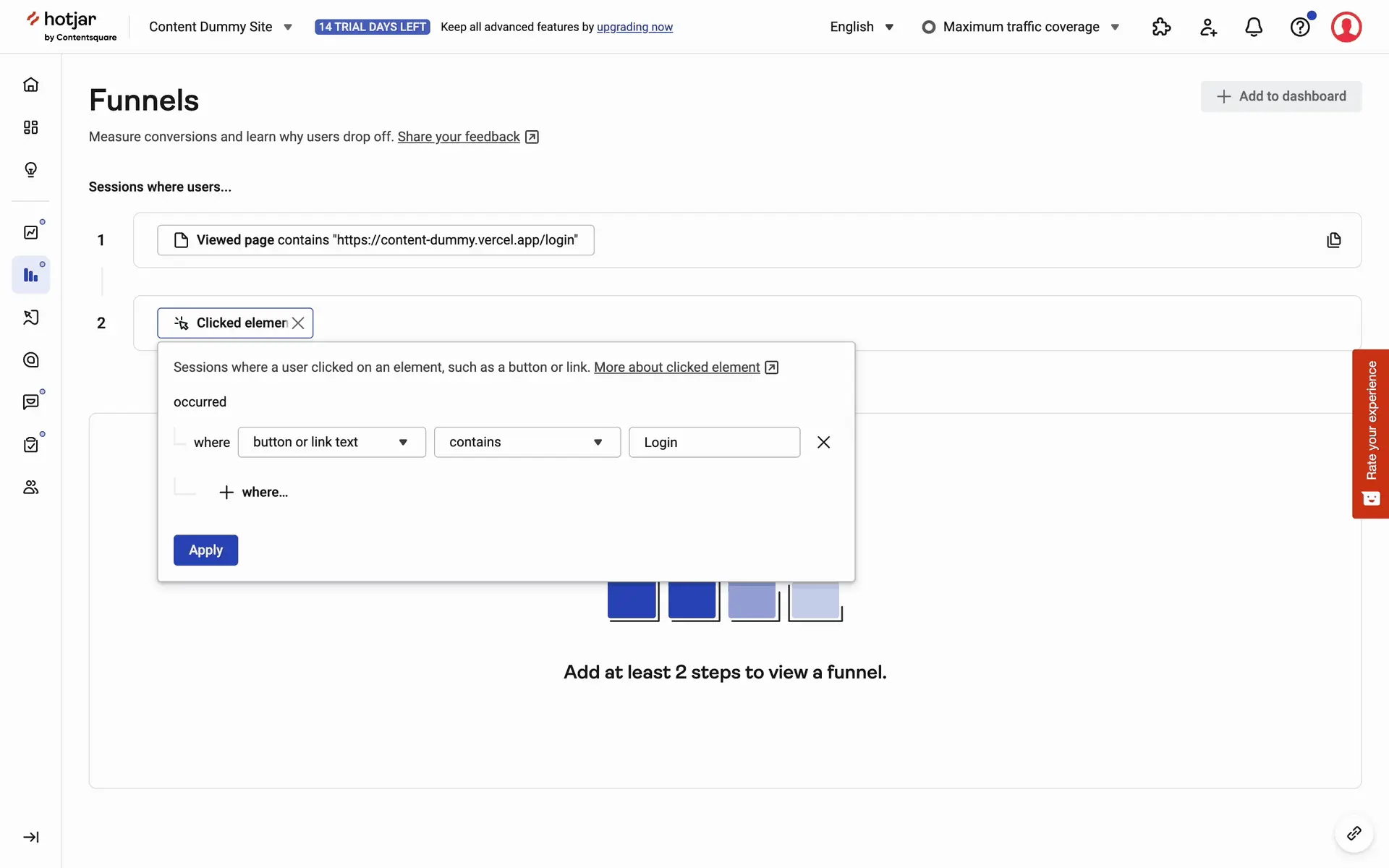Expand the sidebar with arrow icon

(x=30, y=837)
